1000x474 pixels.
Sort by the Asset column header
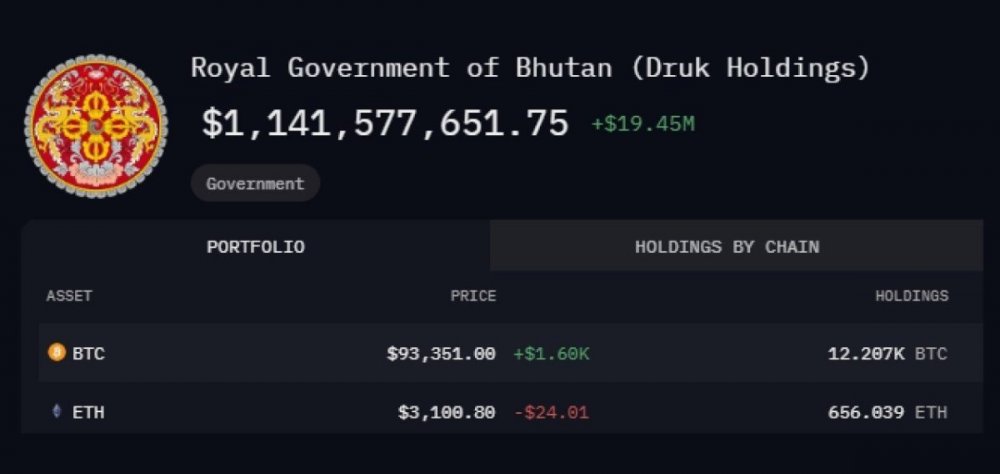click(69, 296)
